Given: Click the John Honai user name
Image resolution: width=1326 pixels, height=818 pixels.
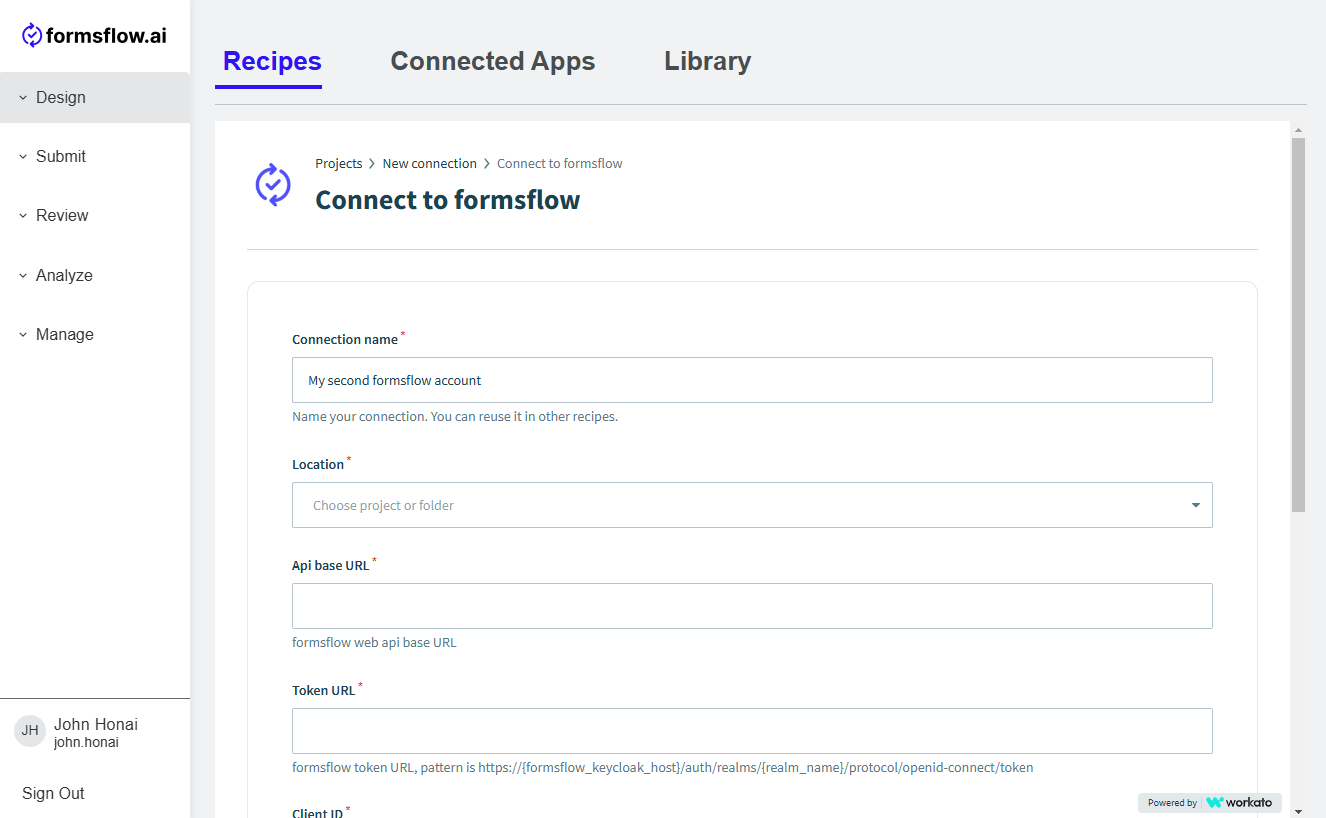Looking at the screenshot, I should click(96, 724).
